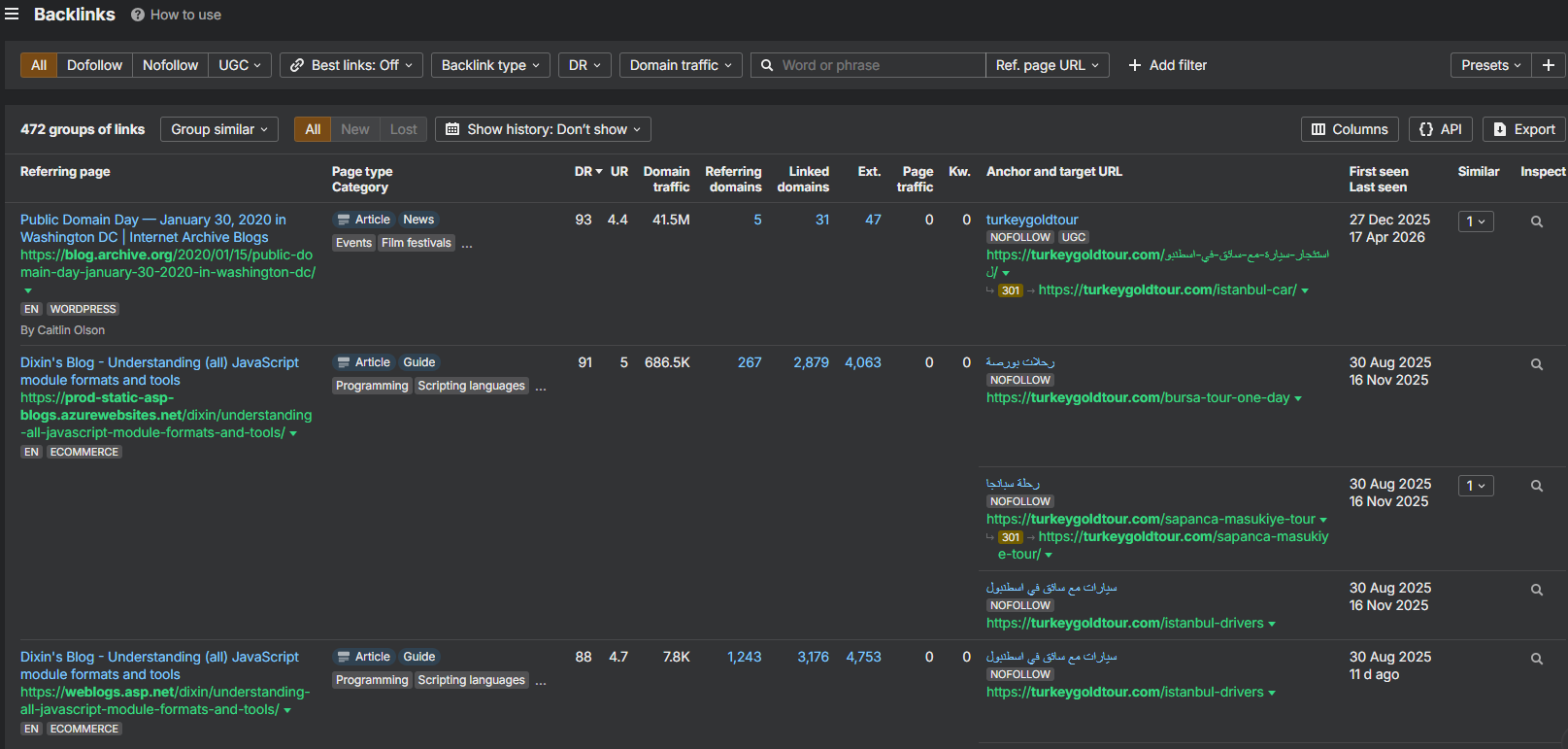Export the backlinks list
Image resolution: width=1568 pixels, height=749 pixels.
(x=1524, y=129)
